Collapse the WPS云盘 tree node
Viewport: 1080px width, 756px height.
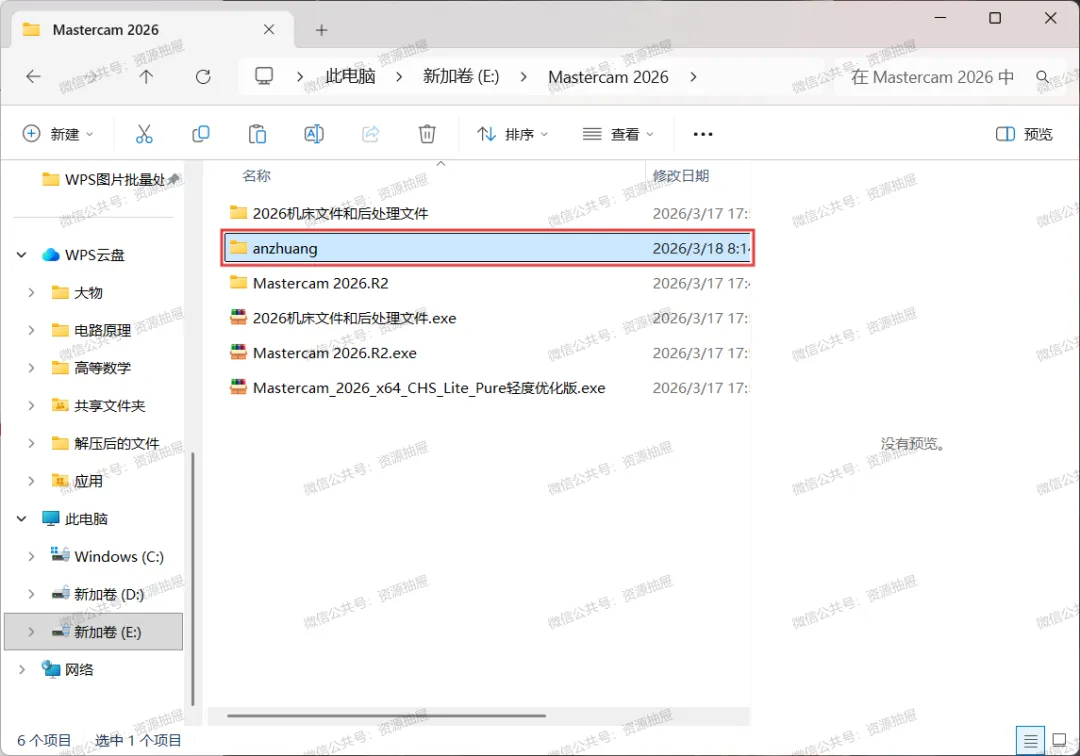(21, 255)
